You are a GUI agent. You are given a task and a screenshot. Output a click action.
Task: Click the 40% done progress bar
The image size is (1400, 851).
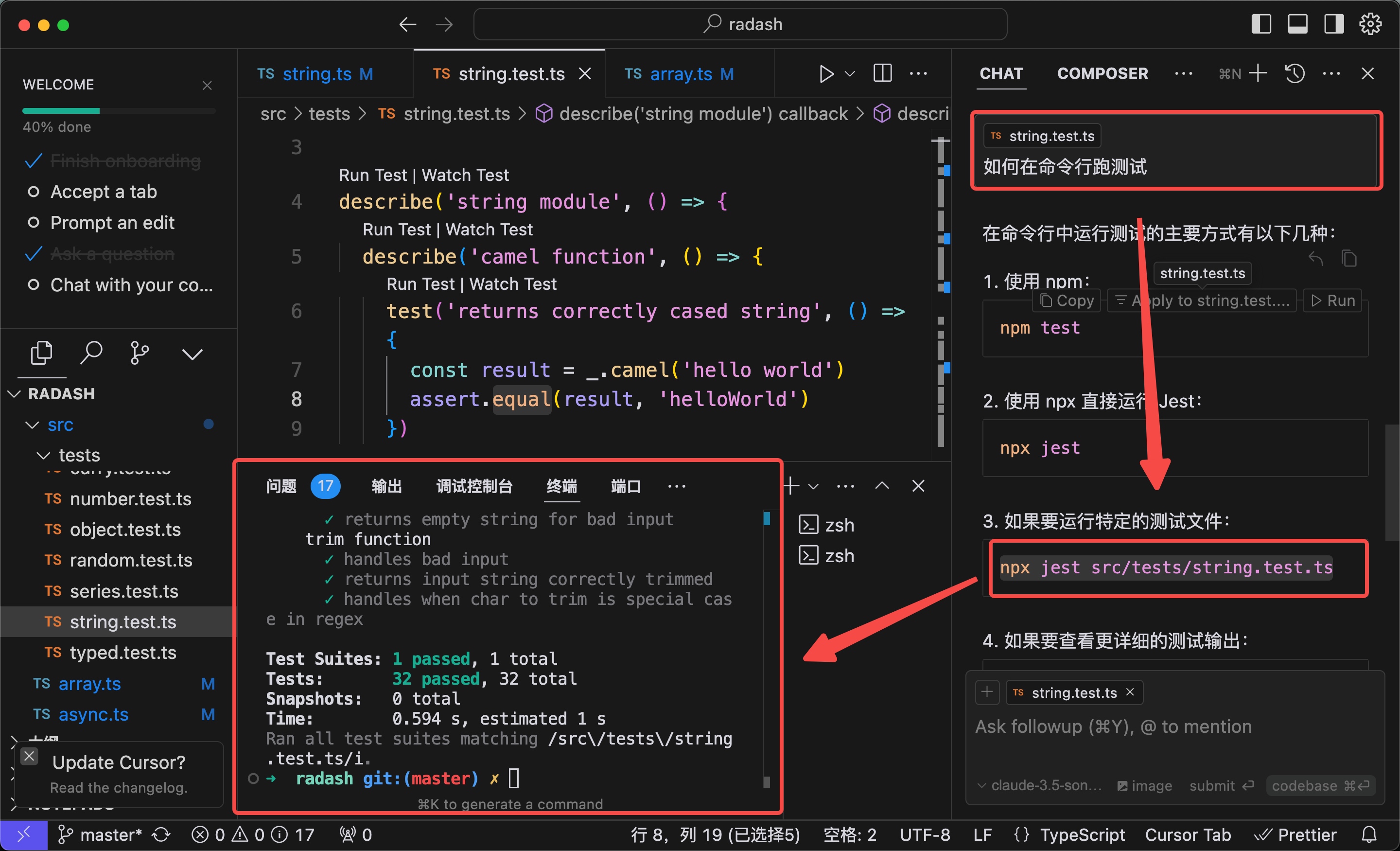tap(119, 110)
